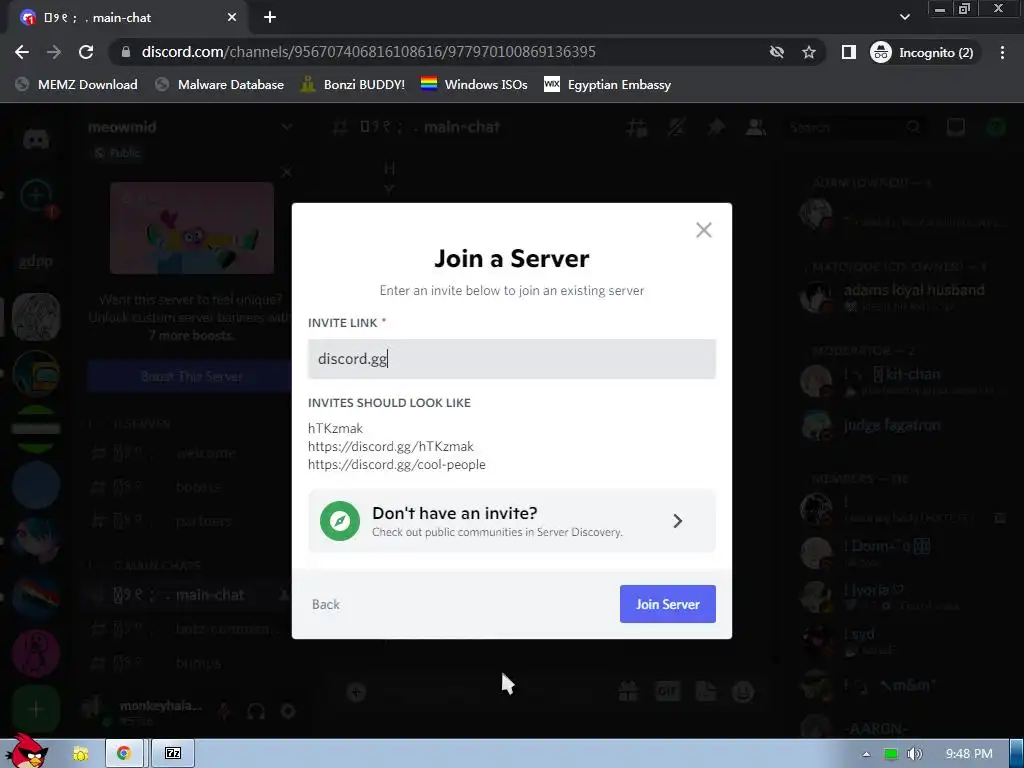The image size is (1024, 768).
Task: Click the volume speaker tray icon
Action: pyautogui.click(x=915, y=754)
